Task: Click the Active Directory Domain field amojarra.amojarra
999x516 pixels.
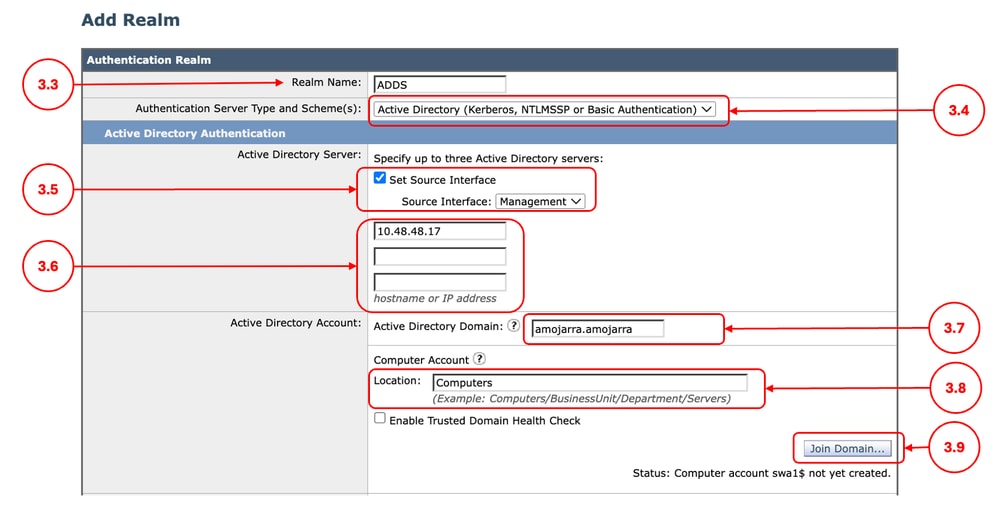Action: (x=598, y=329)
